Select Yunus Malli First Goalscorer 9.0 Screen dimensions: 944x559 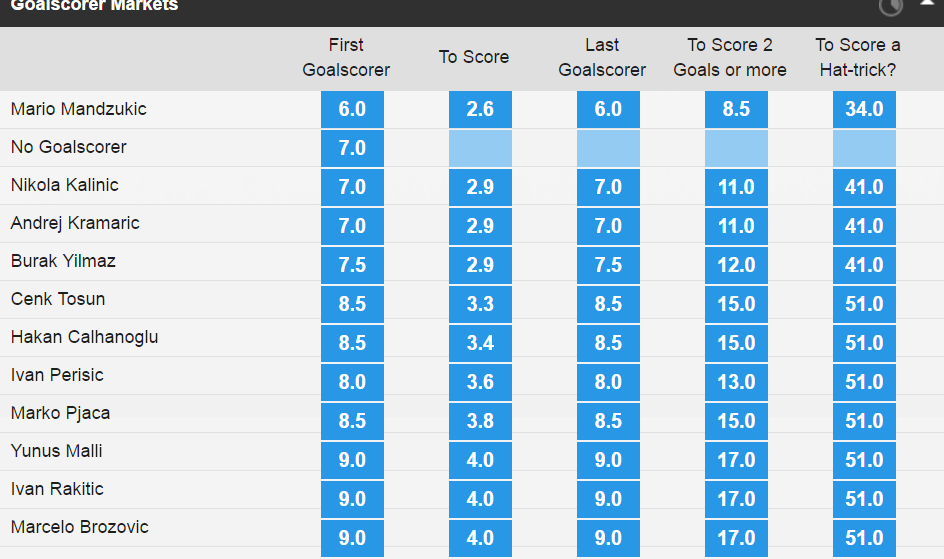pos(352,460)
